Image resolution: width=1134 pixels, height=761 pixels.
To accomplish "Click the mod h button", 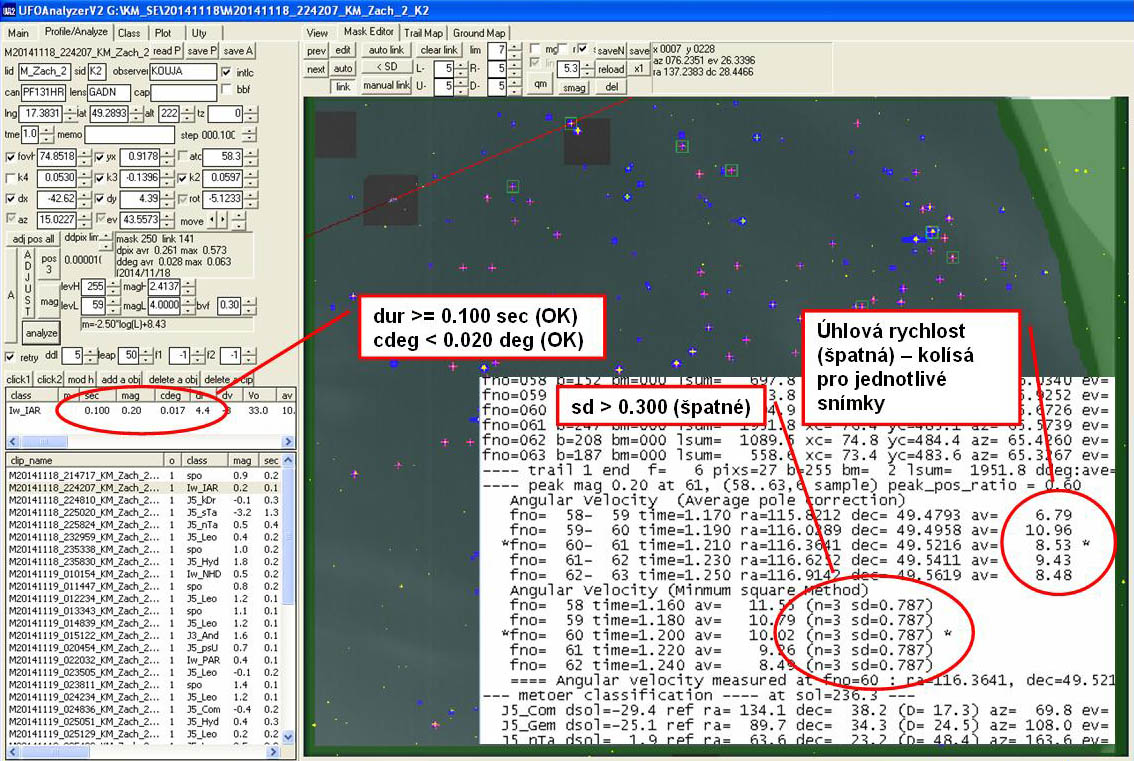I will 80,380.
